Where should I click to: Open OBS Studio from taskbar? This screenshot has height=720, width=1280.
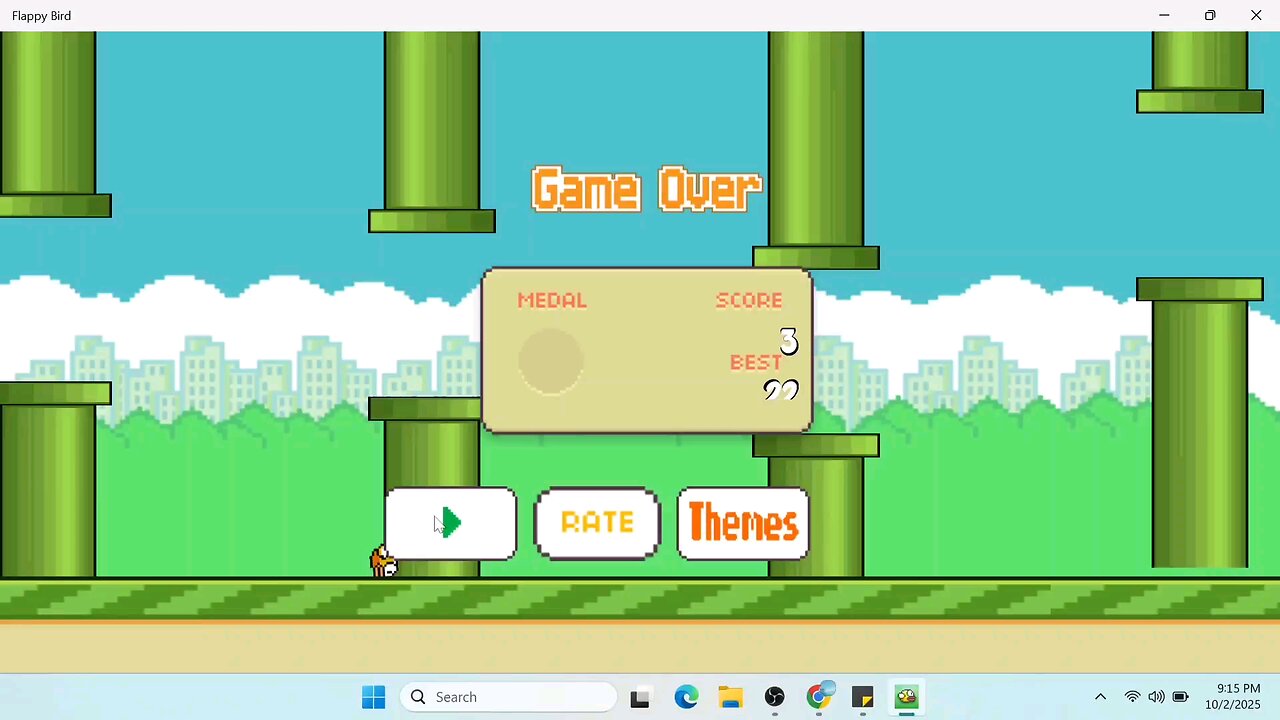[775, 697]
